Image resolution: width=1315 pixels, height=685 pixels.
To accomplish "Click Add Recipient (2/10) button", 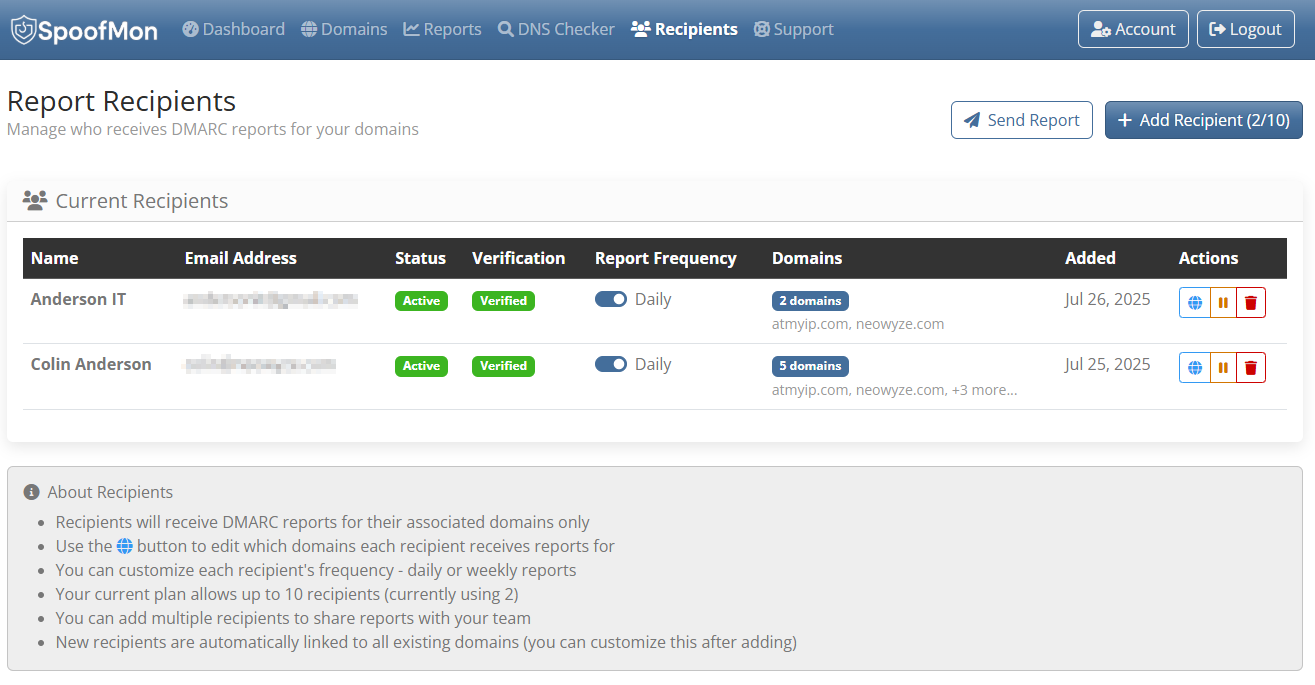I will (1204, 120).
